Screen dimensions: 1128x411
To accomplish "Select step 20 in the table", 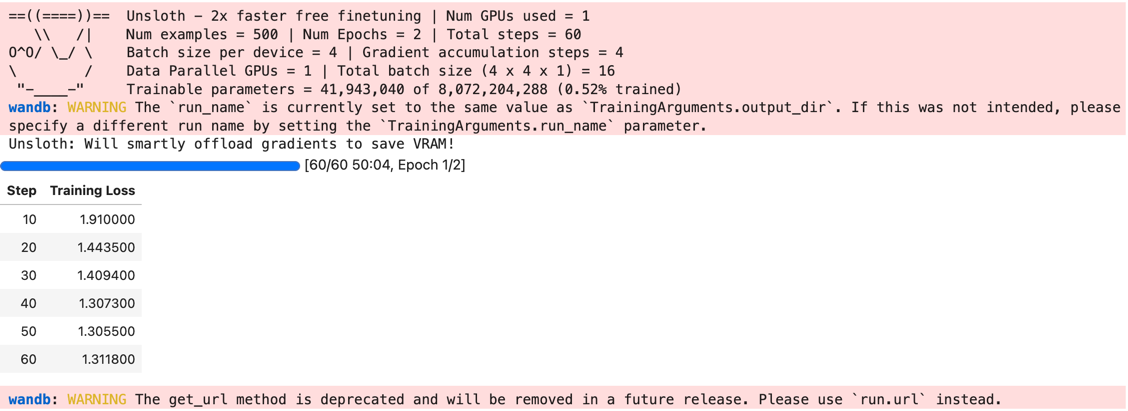I will point(29,248).
